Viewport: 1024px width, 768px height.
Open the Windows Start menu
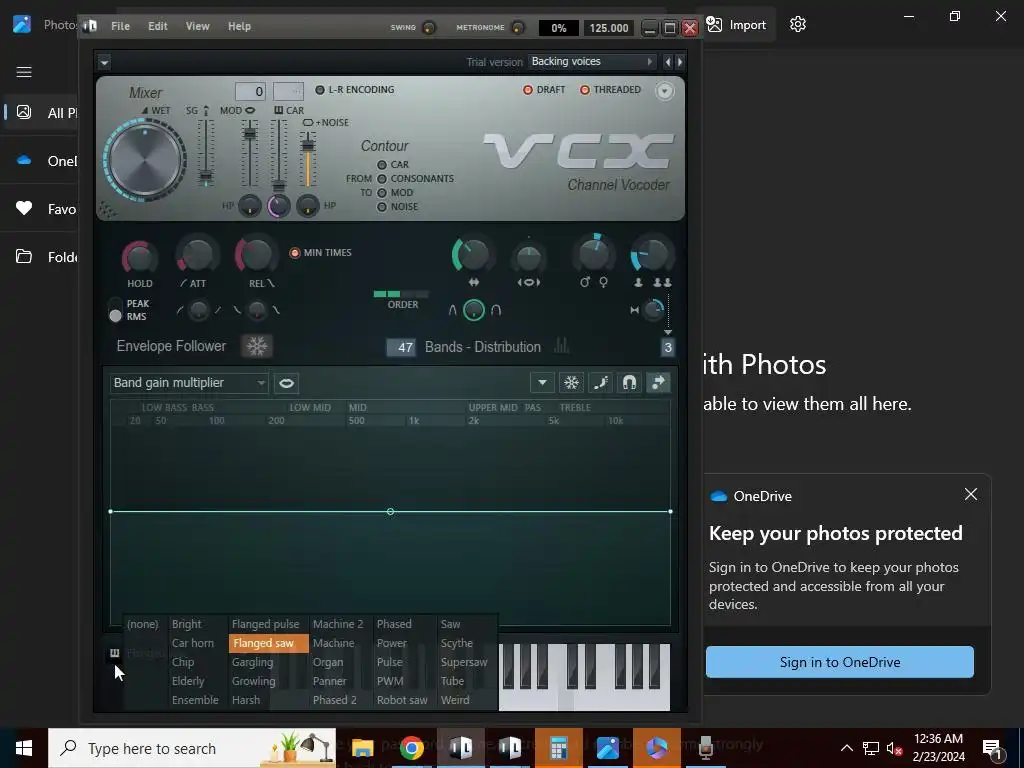(x=24, y=748)
